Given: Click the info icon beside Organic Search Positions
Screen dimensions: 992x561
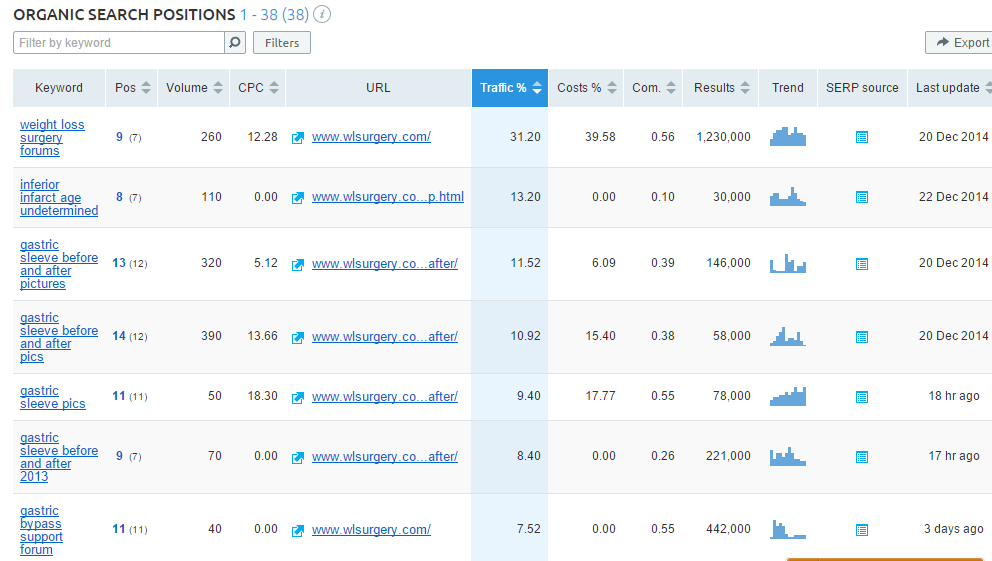Looking at the screenshot, I should click(x=321, y=14).
